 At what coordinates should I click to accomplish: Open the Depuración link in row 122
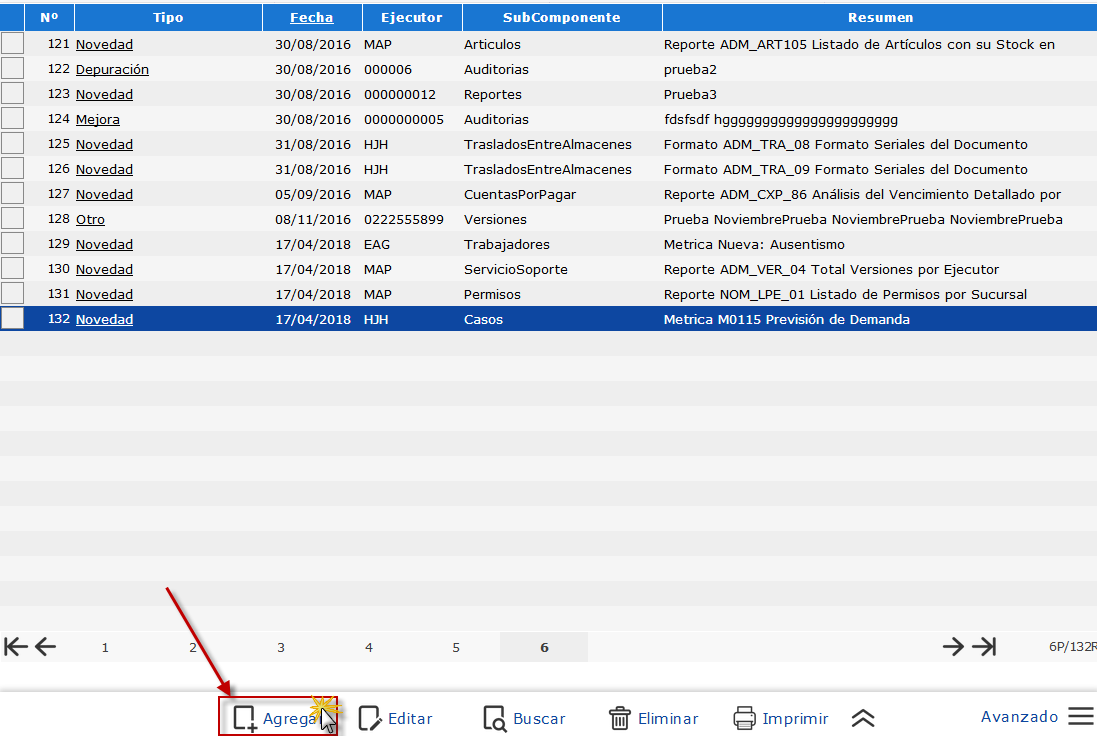[112, 69]
